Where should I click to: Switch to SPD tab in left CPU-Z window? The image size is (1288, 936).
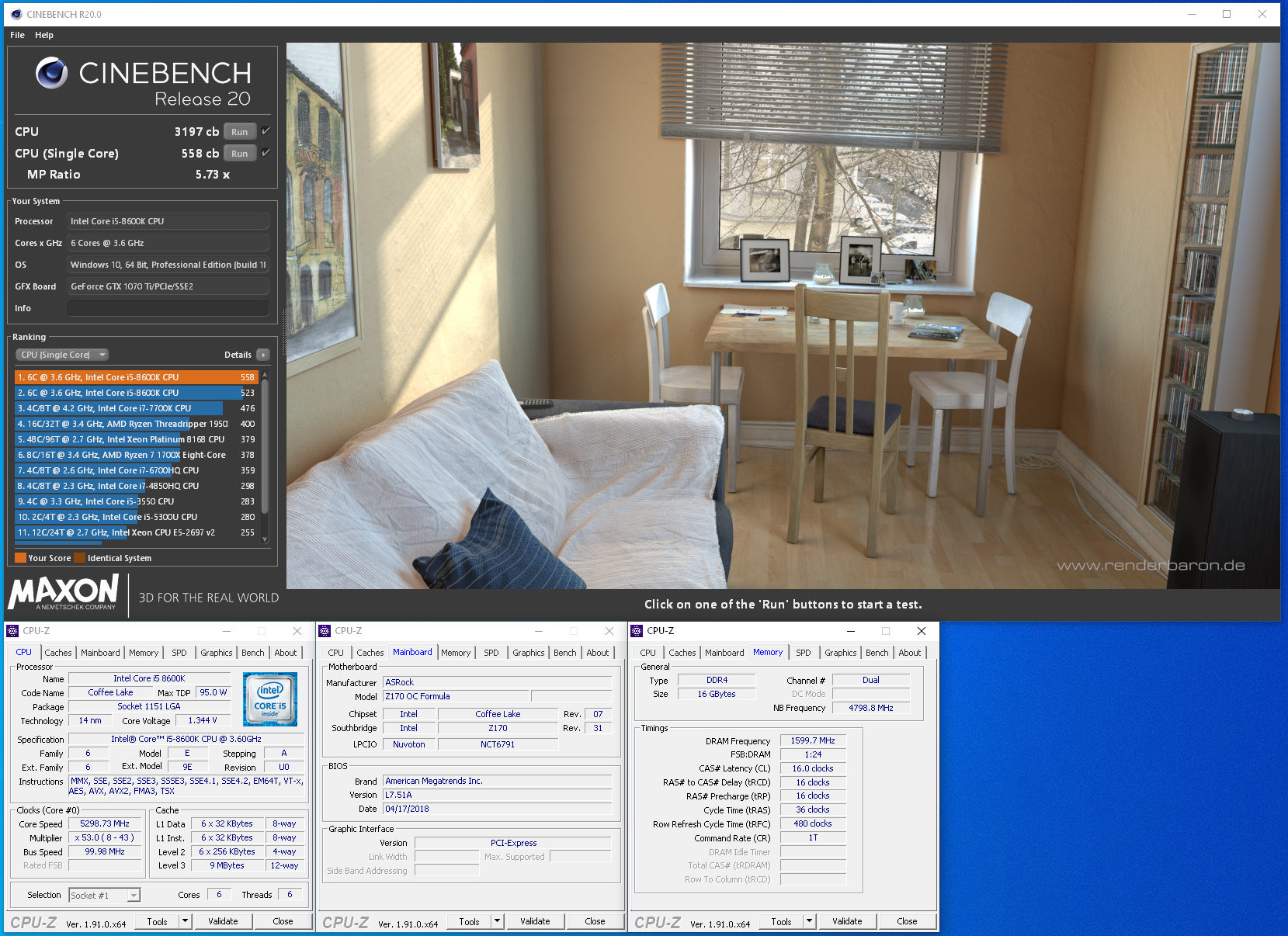pos(179,653)
